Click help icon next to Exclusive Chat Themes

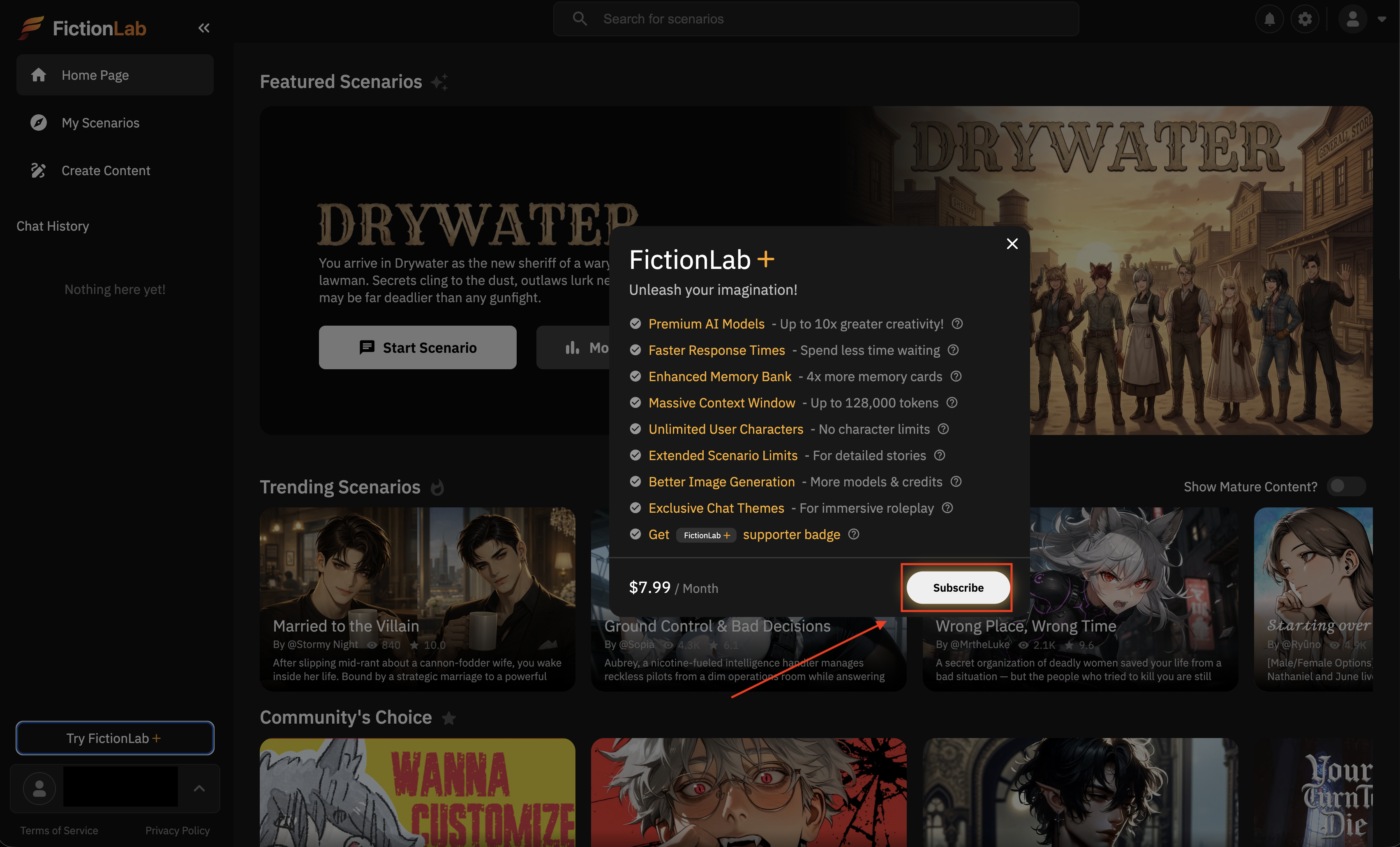coord(947,508)
